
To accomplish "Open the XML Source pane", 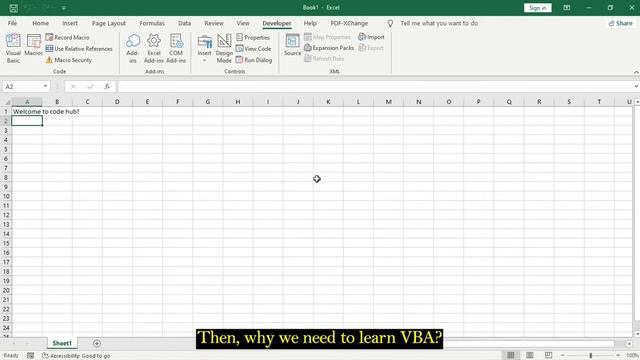I will [x=292, y=45].
